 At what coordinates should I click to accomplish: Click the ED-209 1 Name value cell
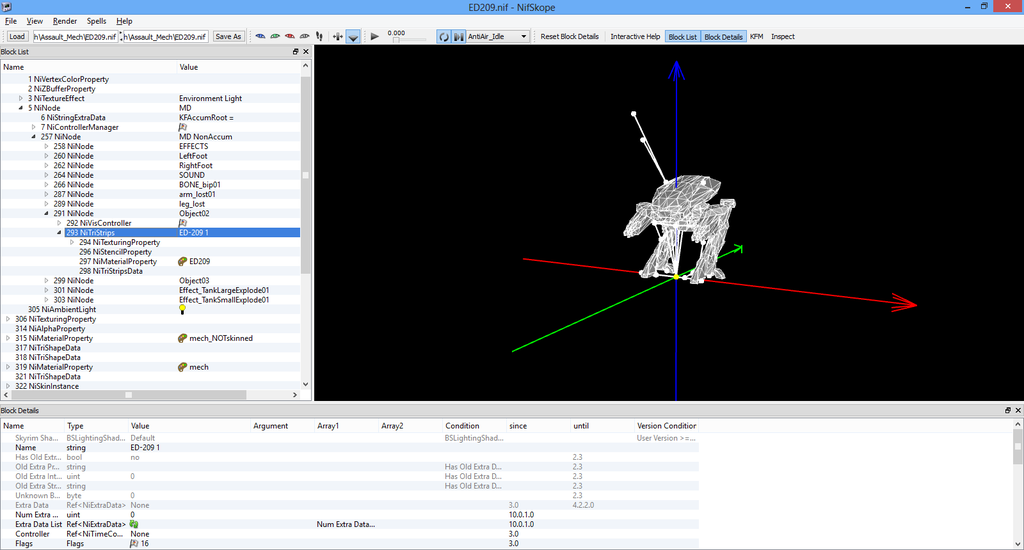(x=189, y=447)
